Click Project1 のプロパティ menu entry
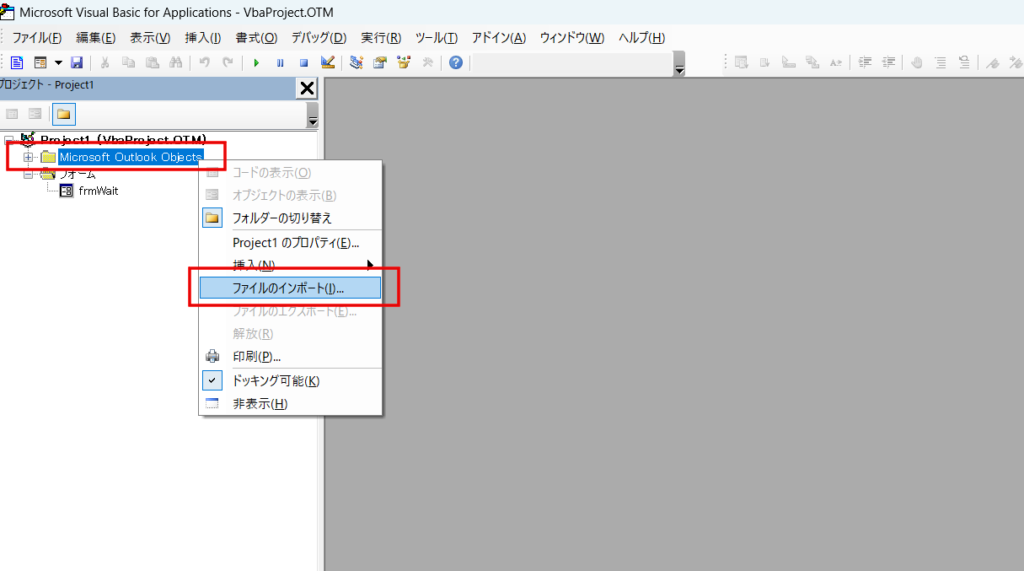 295,242
